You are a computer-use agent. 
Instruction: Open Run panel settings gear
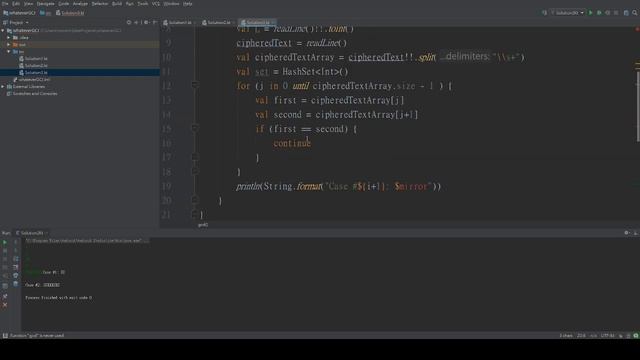pos(627,233)
